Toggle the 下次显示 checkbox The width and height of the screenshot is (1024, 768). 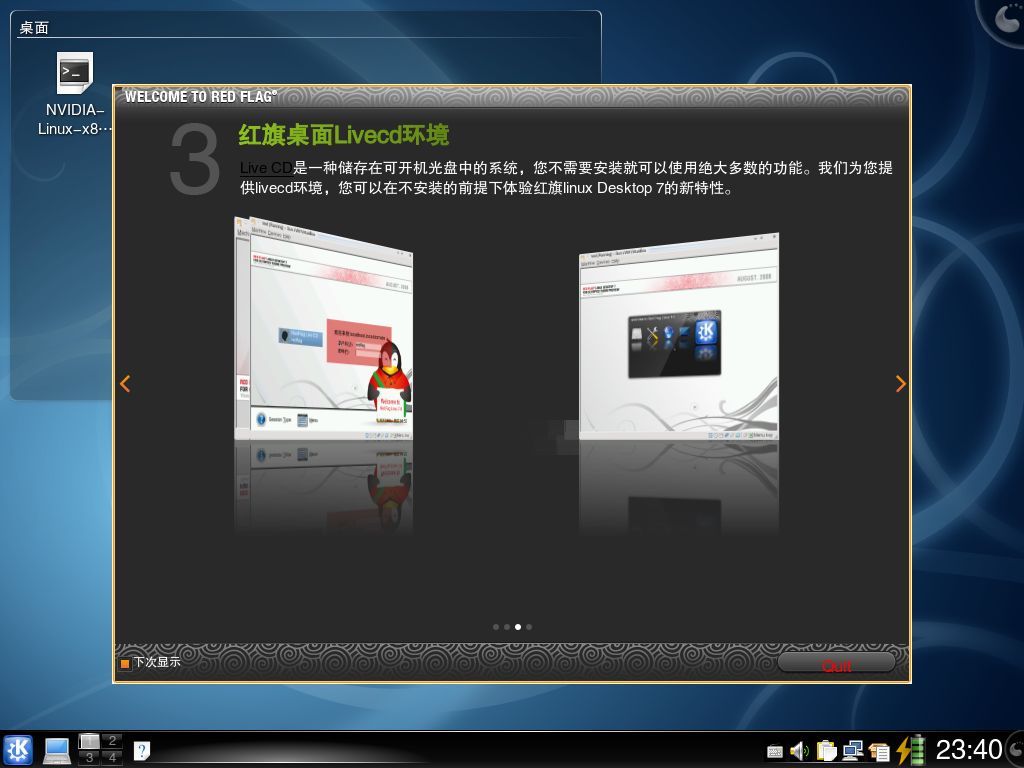(125, 664)
